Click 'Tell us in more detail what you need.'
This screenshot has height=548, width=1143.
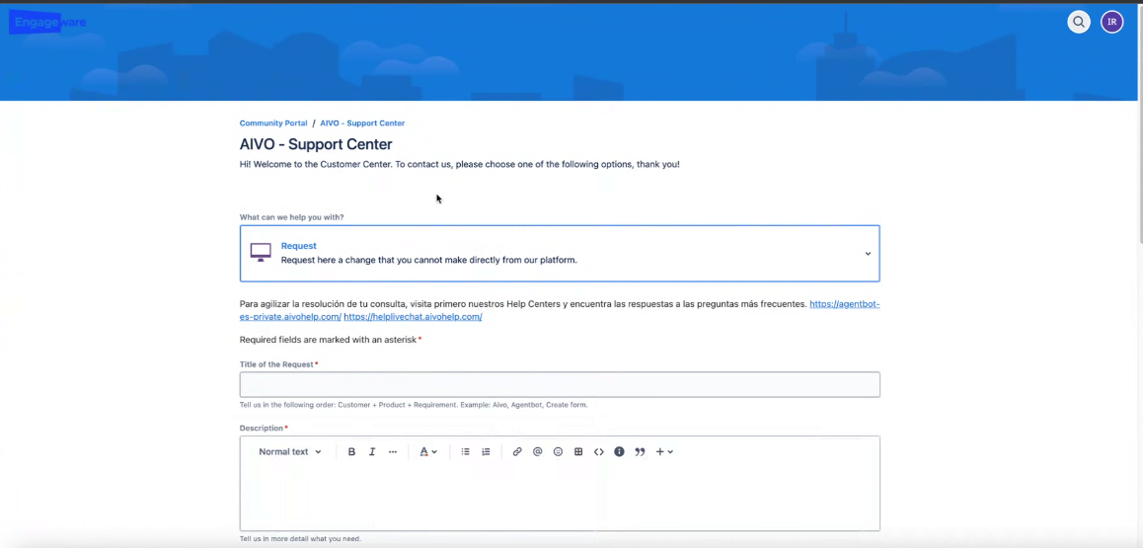click(x=300, y=539)
